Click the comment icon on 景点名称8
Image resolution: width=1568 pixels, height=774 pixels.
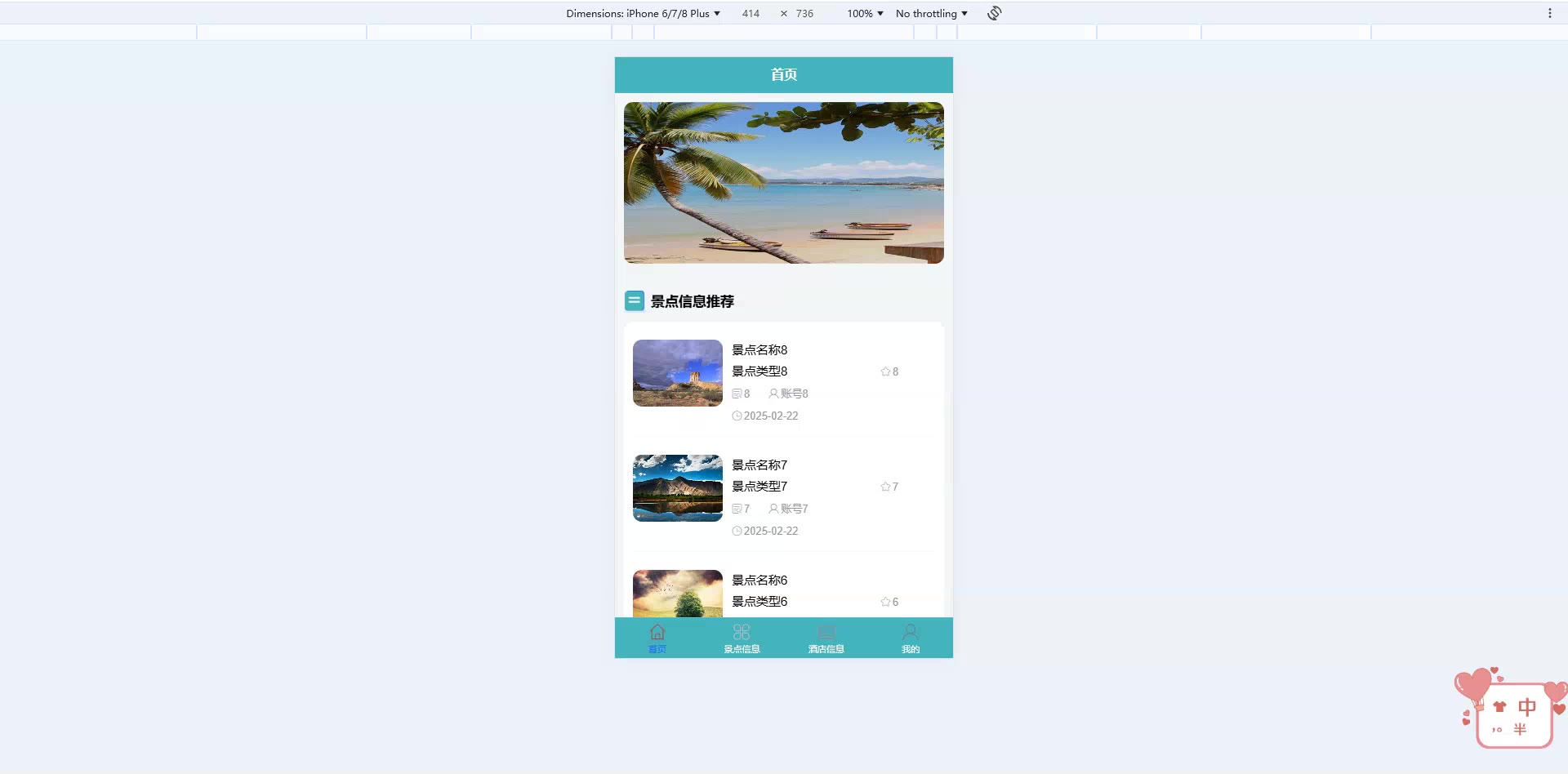[x=737, y=394]
